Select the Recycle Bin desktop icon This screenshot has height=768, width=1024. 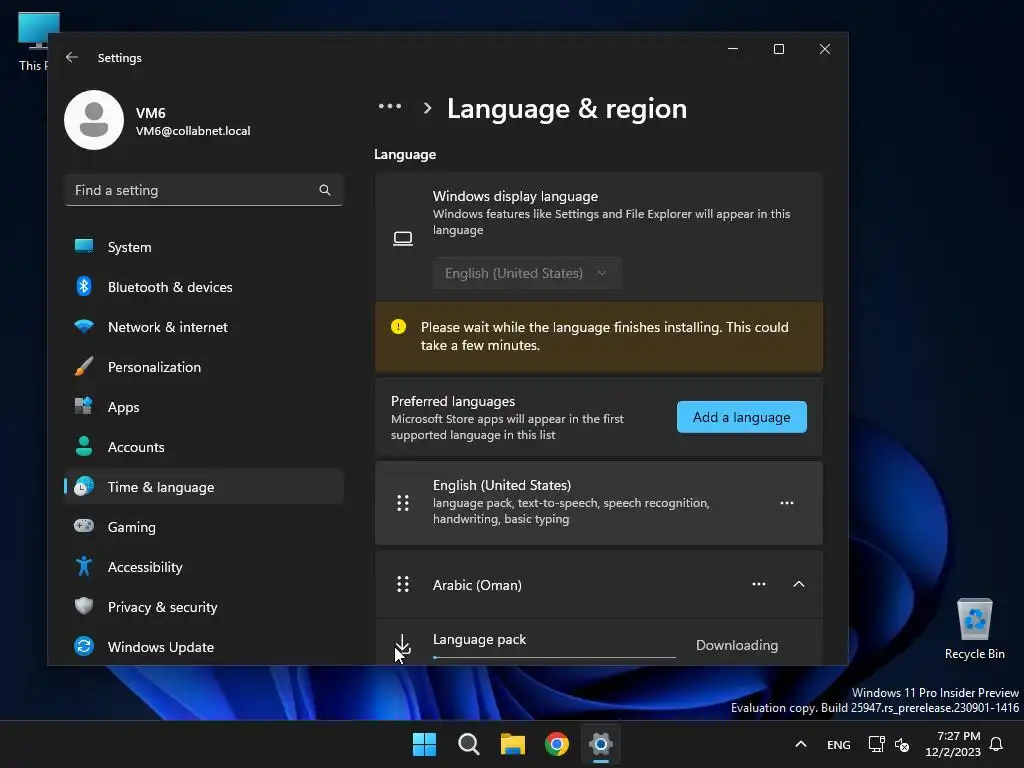974,629
